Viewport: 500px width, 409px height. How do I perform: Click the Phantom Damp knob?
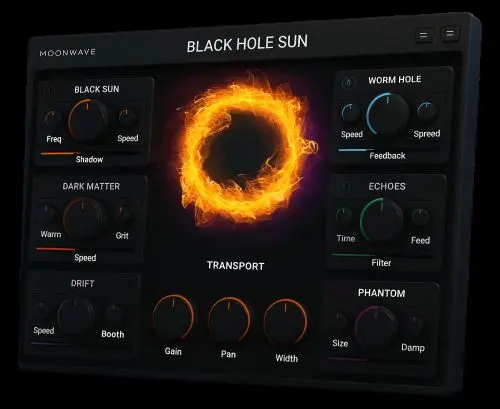coord(415,325)
